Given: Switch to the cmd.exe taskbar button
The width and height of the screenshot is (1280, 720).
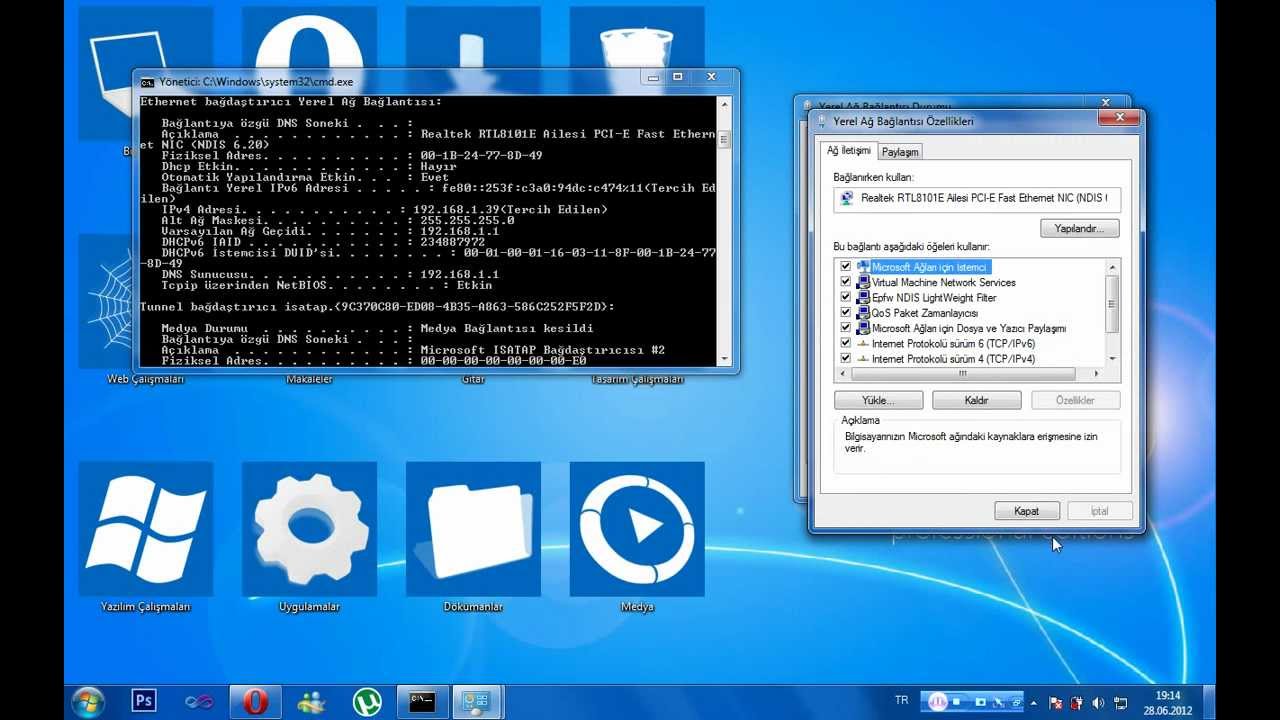Looking at the screenshot, I should click(x=422, y=702).
